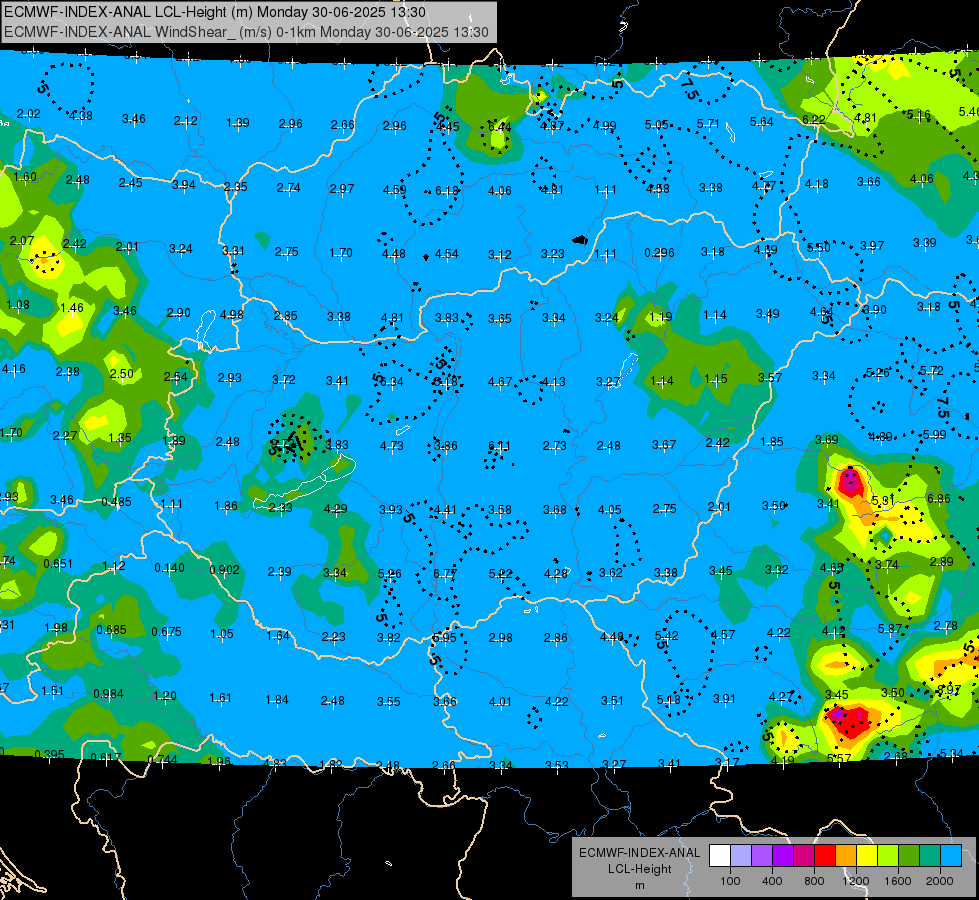This screenshot has width=979, height=900.
Task: Click the wind shear value 0.485
Action: pyautogui.click(x=117, y=502)
